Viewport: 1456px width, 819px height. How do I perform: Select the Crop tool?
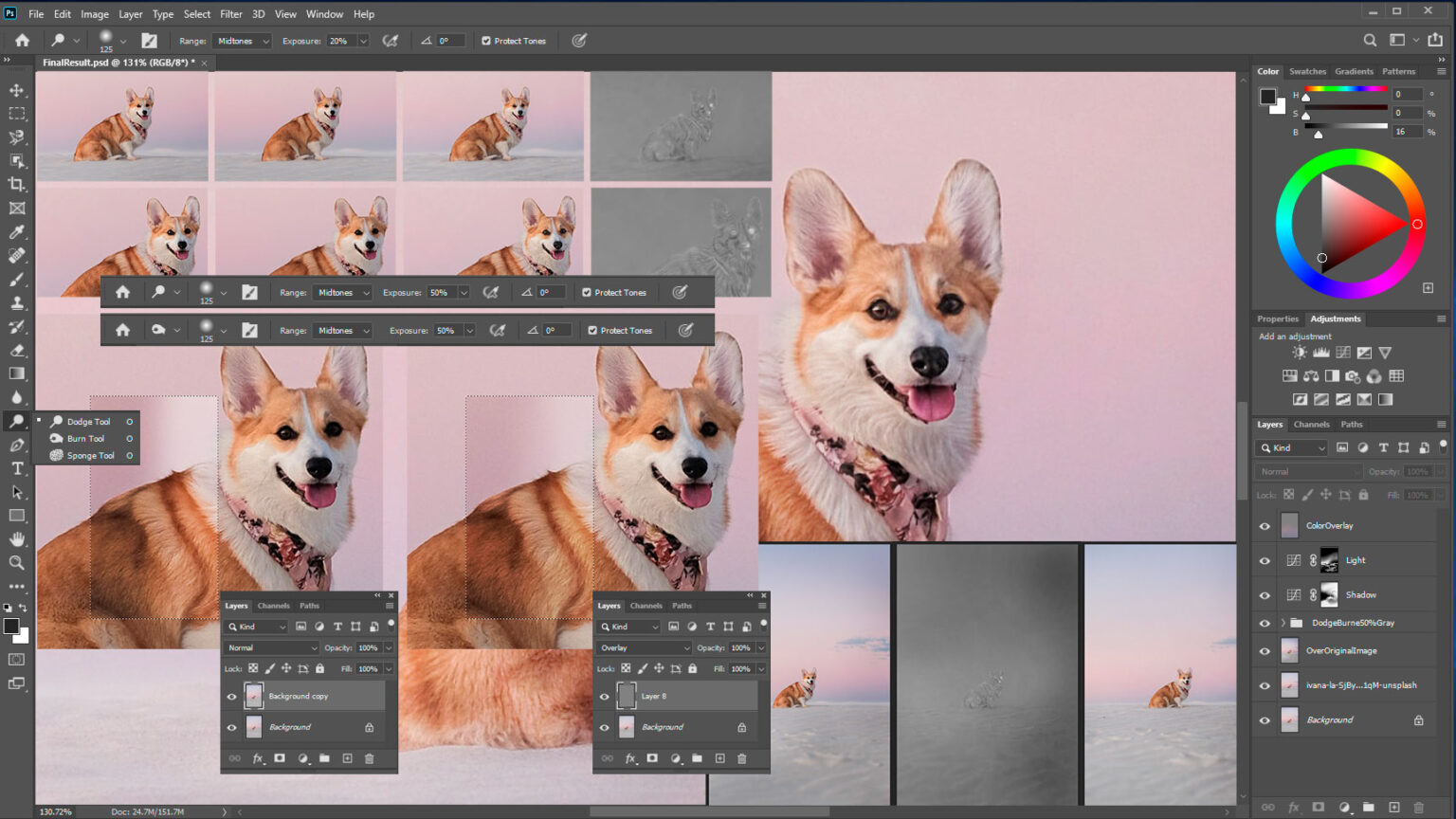click(17, 185)
